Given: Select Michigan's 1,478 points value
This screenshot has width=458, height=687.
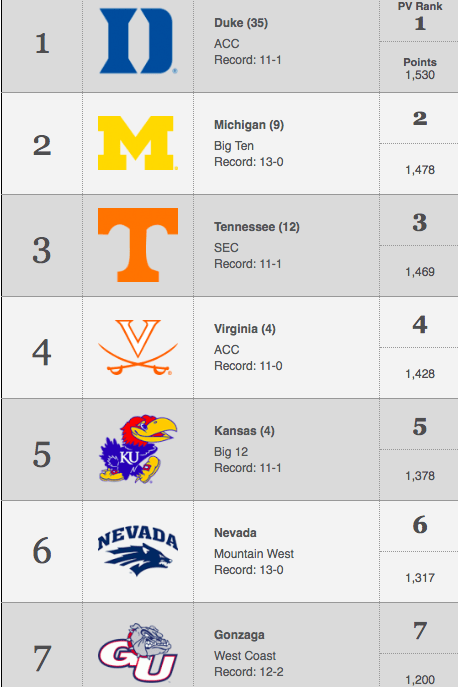Looking at the screenshot, I should [419, 170].
